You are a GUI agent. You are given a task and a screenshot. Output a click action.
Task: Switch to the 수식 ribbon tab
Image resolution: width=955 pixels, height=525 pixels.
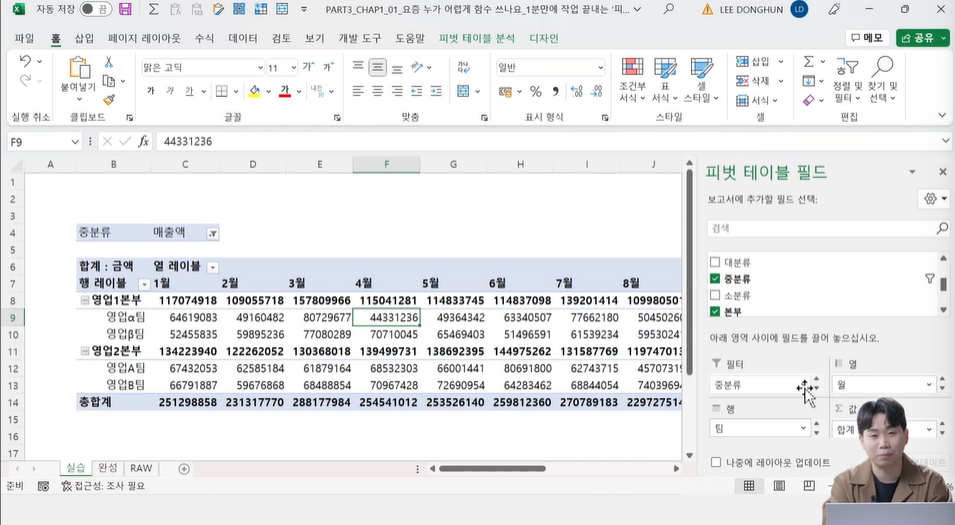204,38
